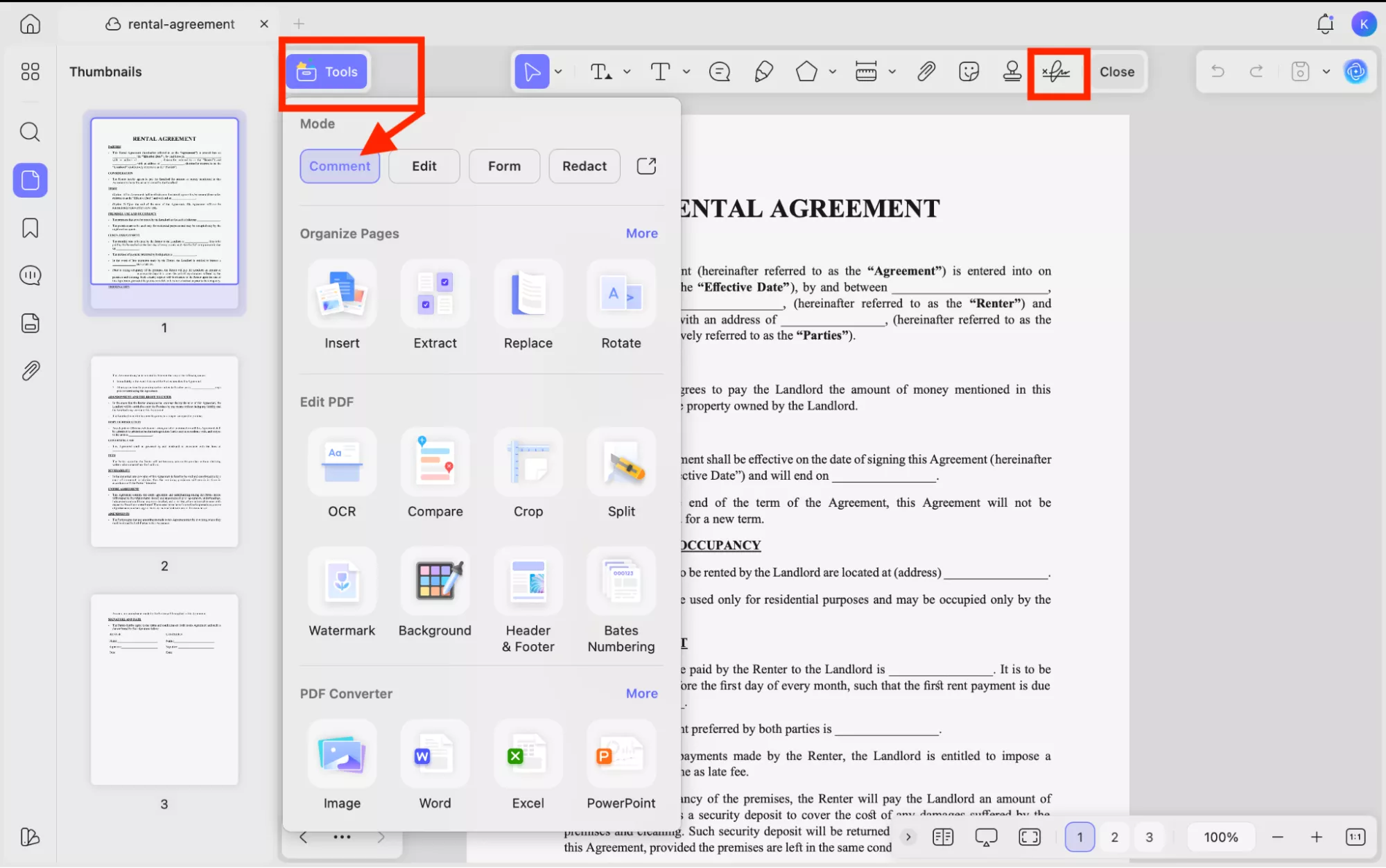Switch mode to Redact
Viewport: 1386px width, 868px height.
pyautogui.click(x=584, y=166)
